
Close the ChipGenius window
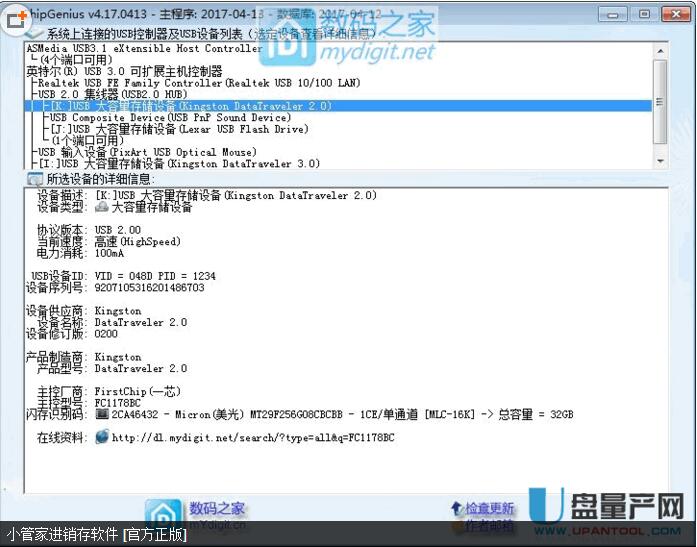tap(676, 14)
